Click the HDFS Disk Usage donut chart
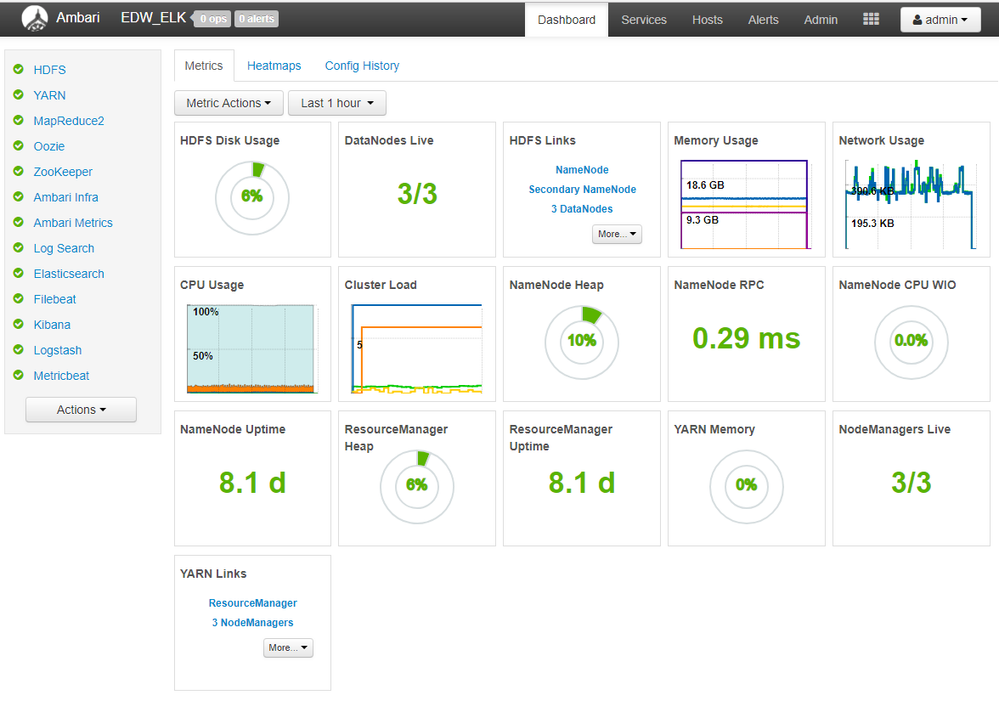This screenshot has width=999, height=702. coord(252,197)
